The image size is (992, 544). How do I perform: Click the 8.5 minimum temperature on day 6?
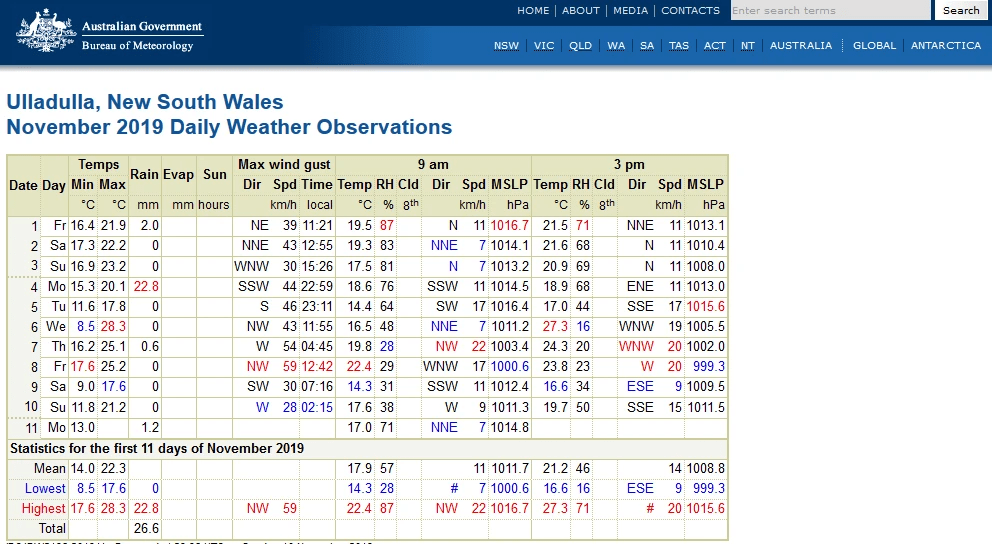tap(86, 327)
